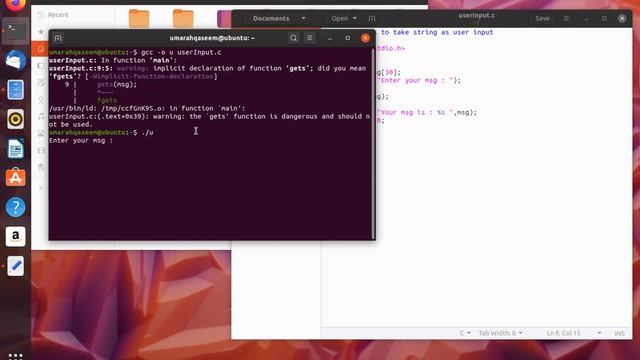Screen dimensions: 640x360
Task: Minimize the terminal window
Action: coord(329,38)
